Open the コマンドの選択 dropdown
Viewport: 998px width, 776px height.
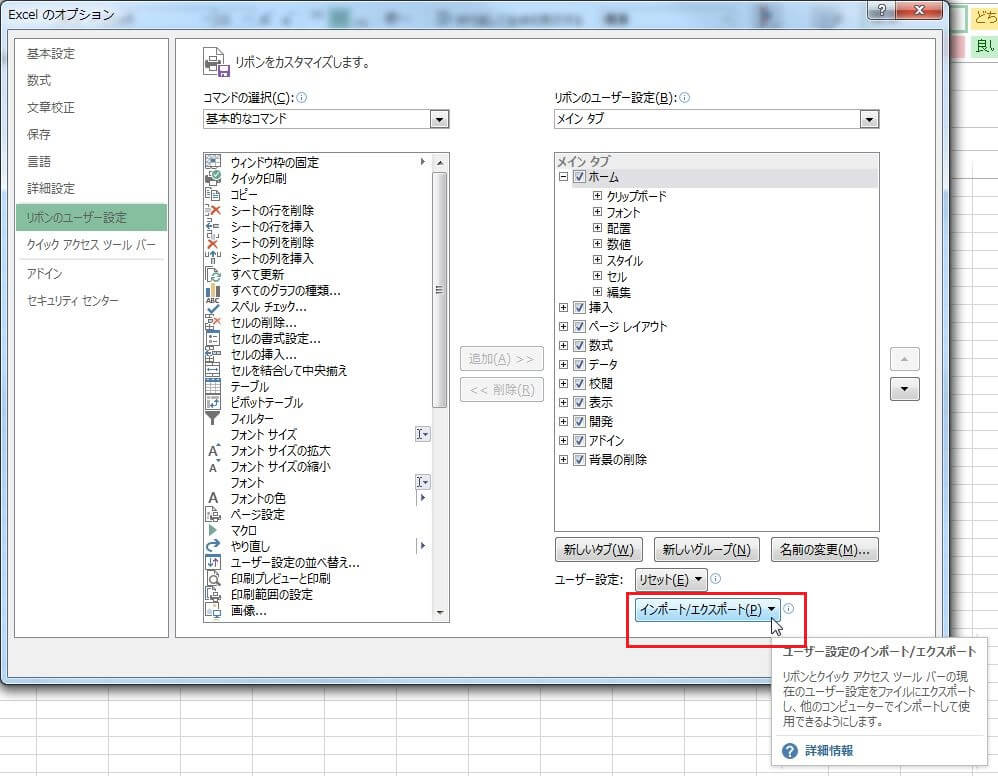pos(439,119)
